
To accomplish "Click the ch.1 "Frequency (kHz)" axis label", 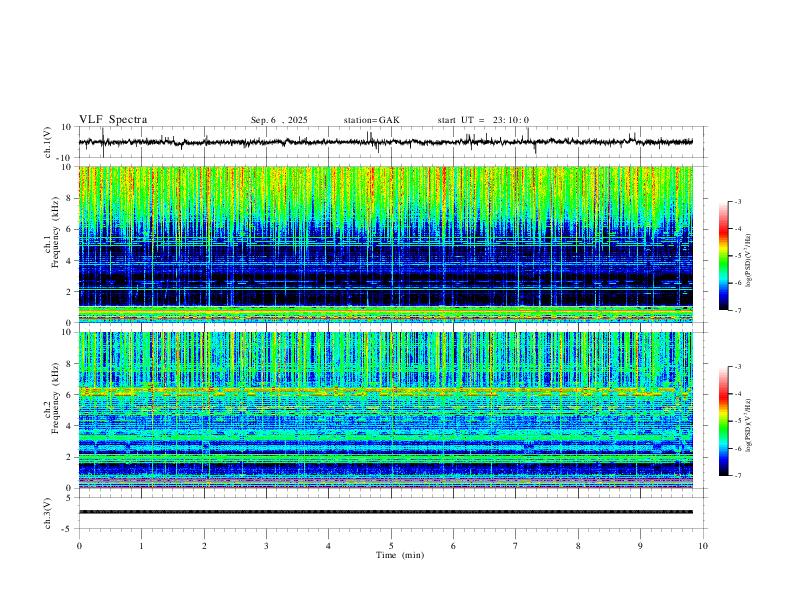I will (x=55, y=232).
